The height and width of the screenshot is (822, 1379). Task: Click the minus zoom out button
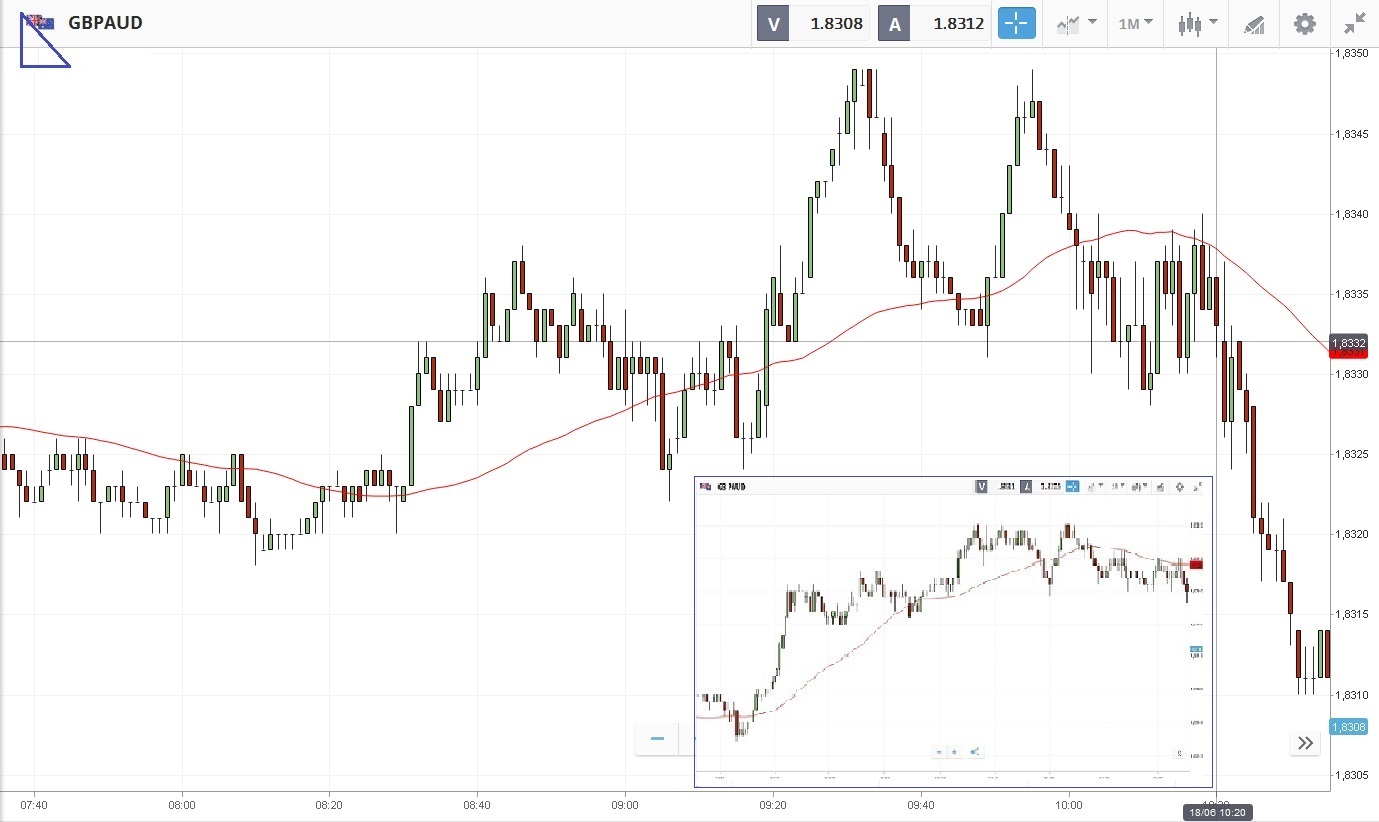[657, 739]
